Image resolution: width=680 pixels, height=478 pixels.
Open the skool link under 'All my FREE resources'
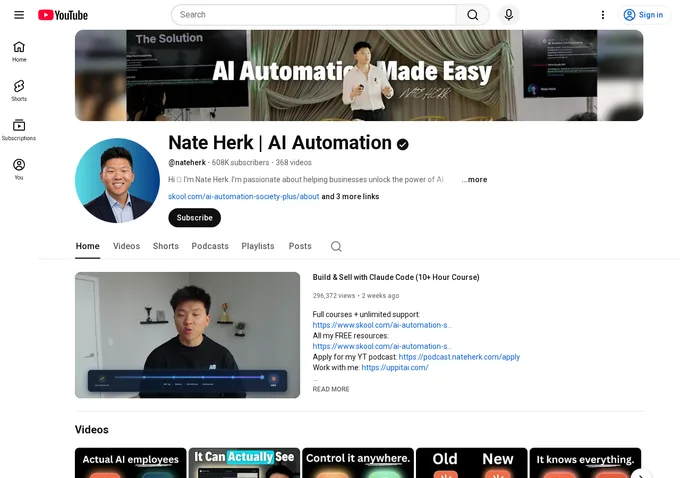tap(382, 346)
